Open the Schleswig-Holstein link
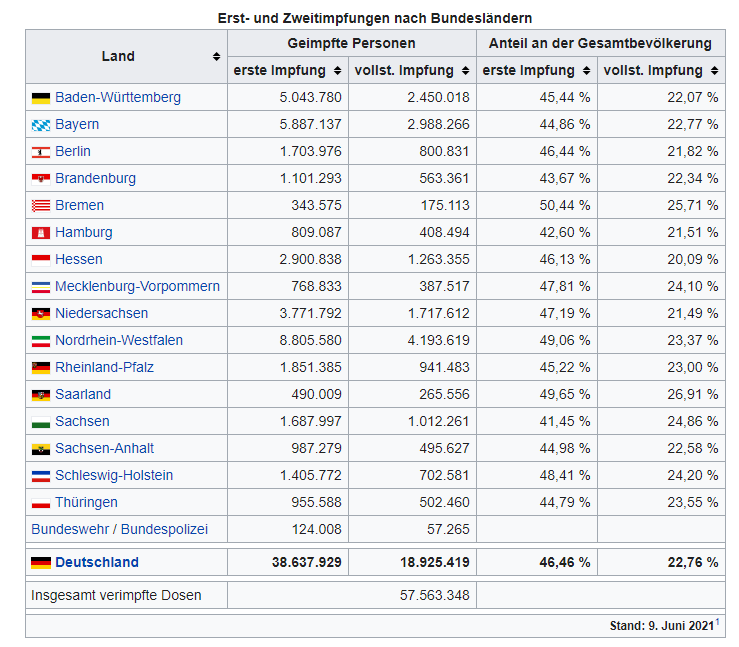The height and width of the screenshot is (647, 739). (114, 475)
